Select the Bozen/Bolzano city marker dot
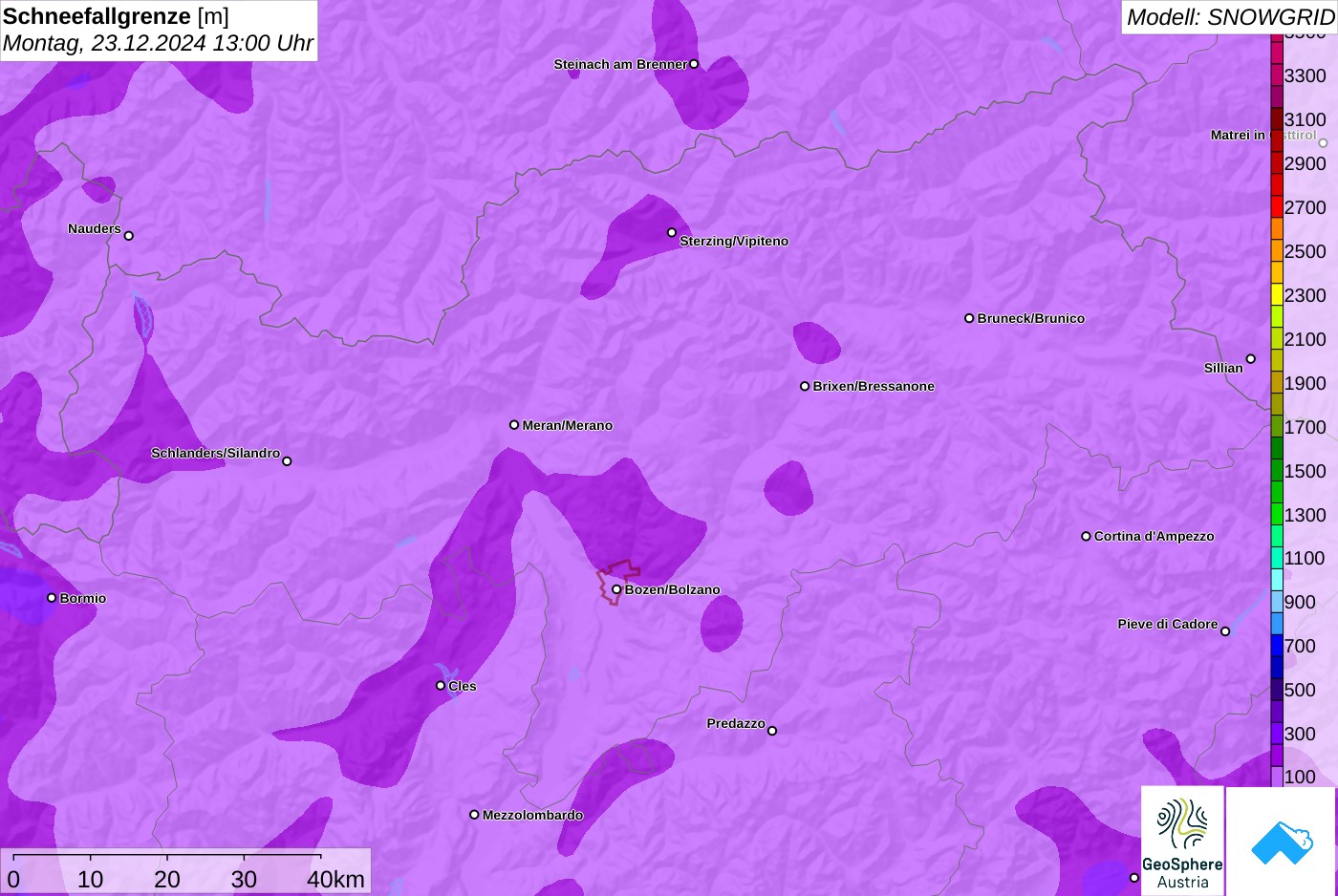This screenshot has height=896, width=1338. 616,589
